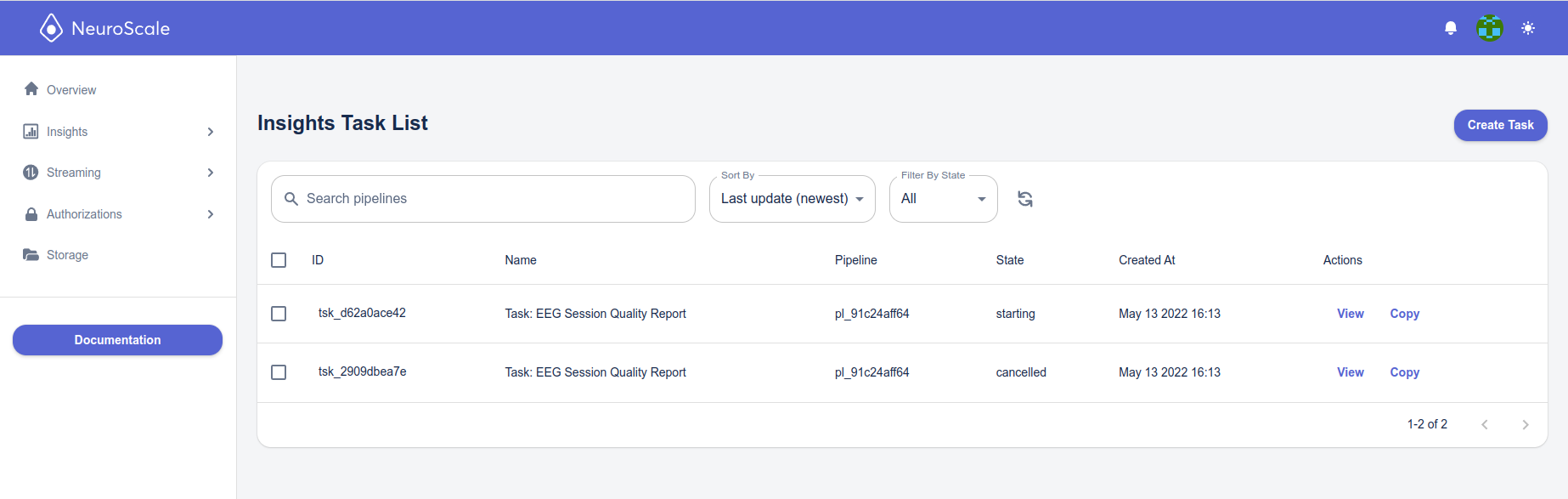Click the Created At column header
The height and width of the screenshot is (499, 1568).
[x=1147, y=260]
